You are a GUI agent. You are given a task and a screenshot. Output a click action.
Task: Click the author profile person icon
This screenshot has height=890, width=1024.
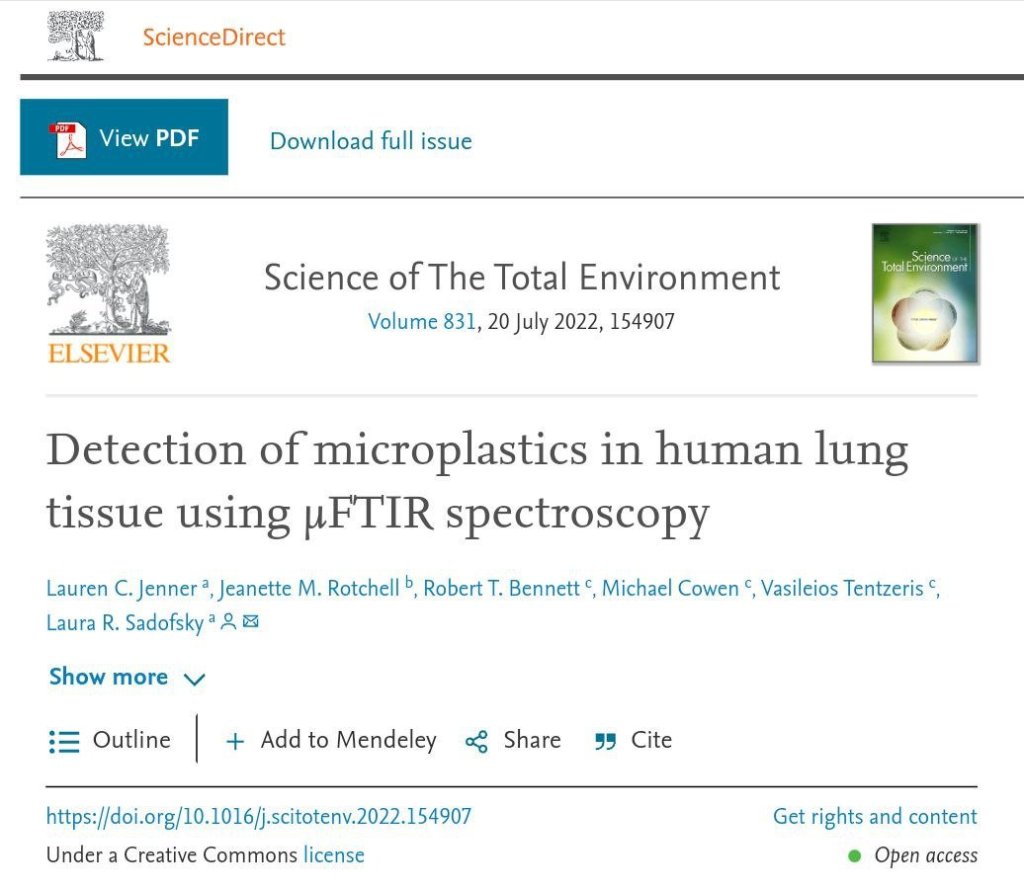click(228, 622)
